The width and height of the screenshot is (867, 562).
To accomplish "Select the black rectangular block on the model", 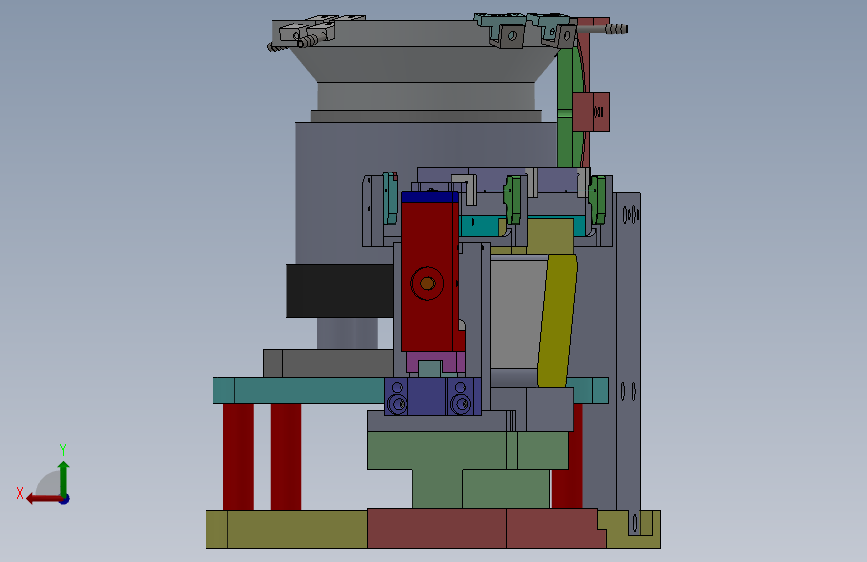I will pyautogui.click(x=340, y=291).
